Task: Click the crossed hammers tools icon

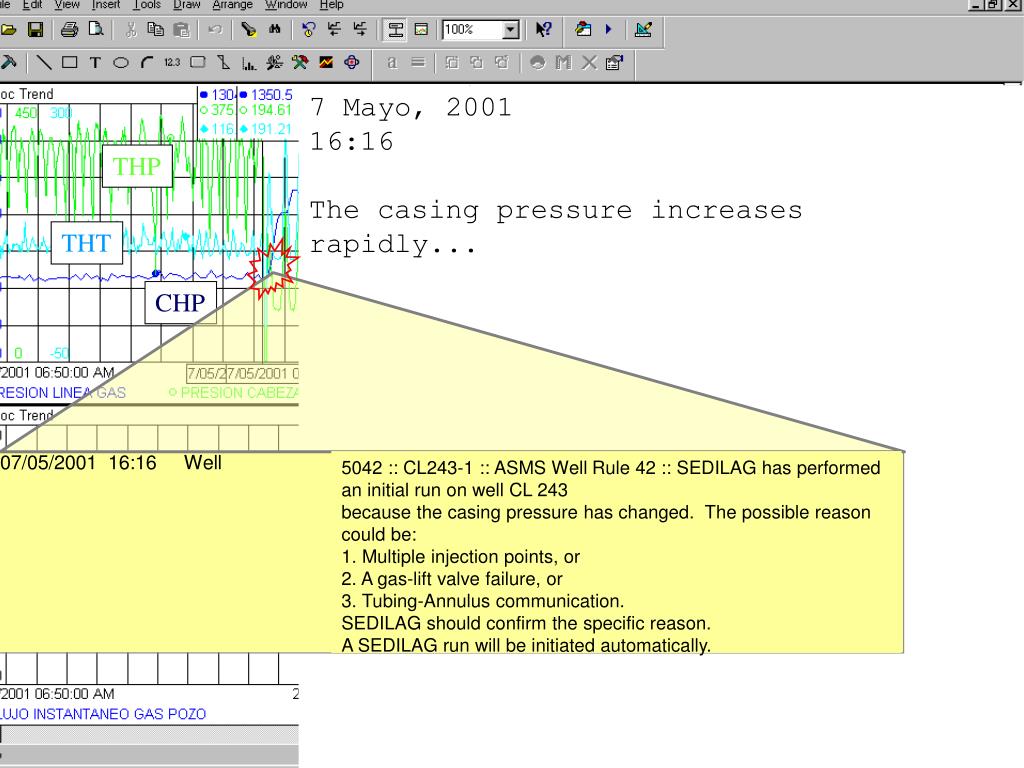Action: point(300,63)
